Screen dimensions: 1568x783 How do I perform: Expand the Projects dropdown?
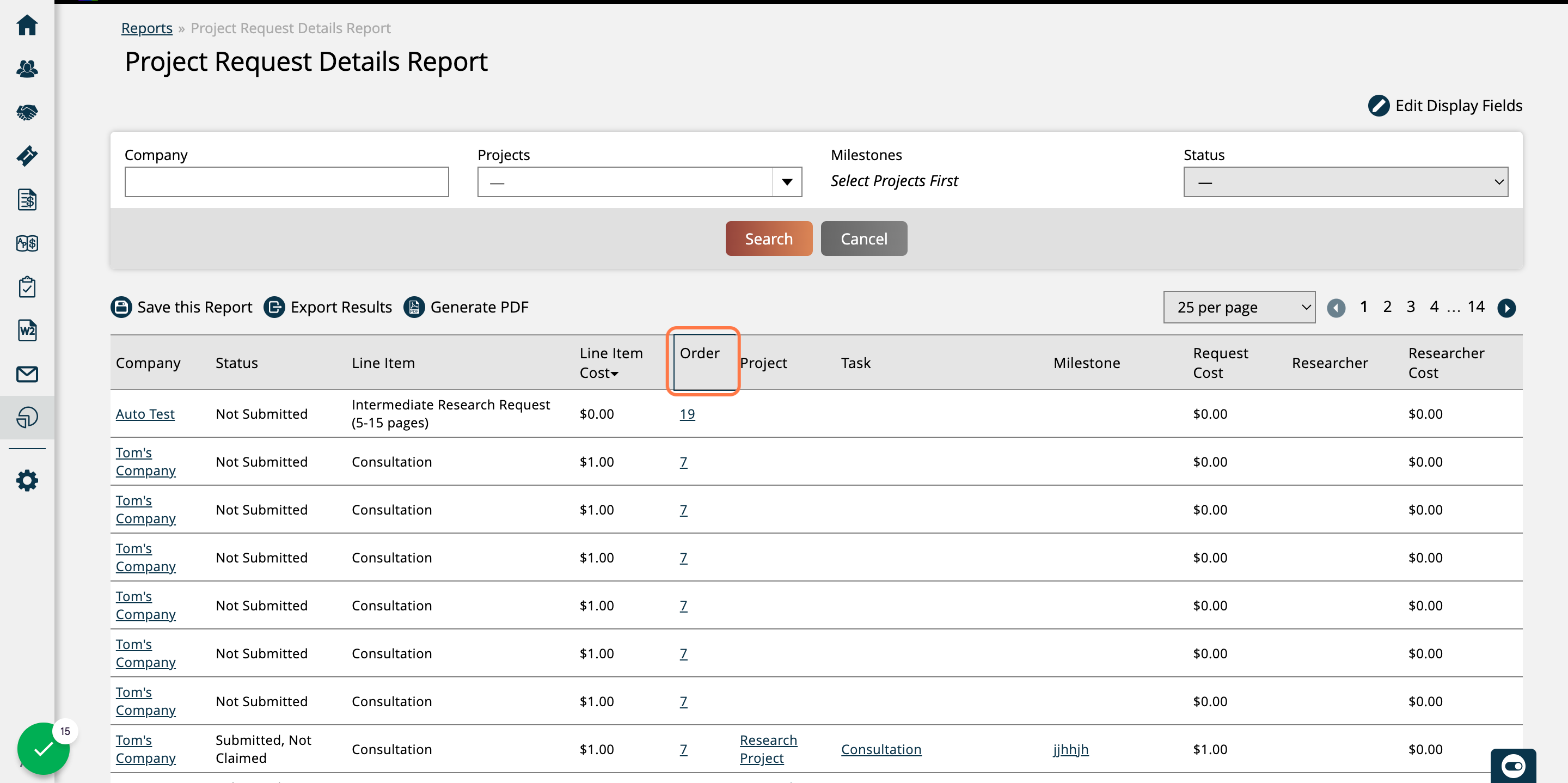[787, 181]
